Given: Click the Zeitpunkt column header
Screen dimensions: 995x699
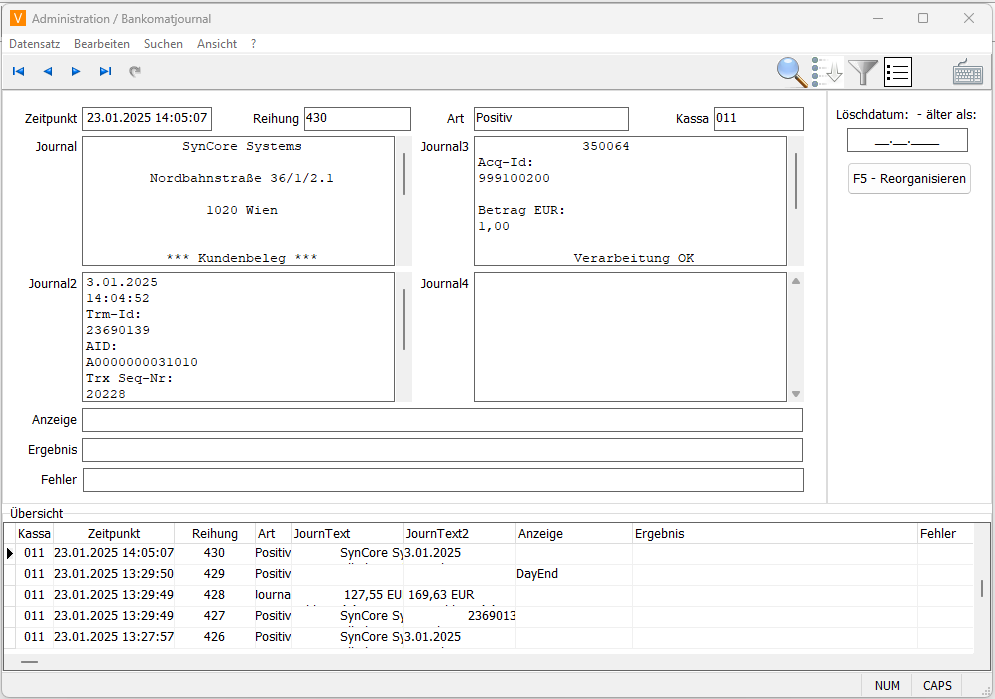Looking at the screenshot, I should pos(114,534).
